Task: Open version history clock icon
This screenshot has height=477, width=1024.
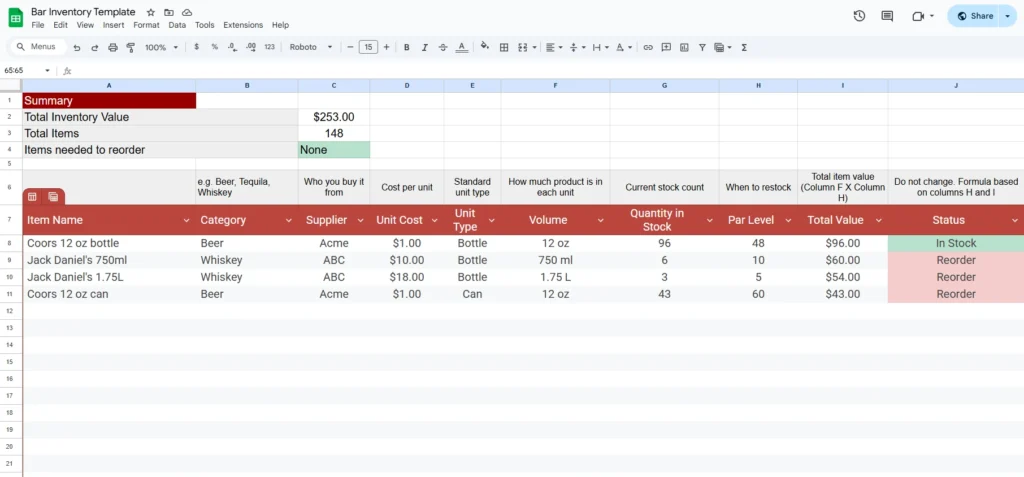Action: [x=859, y=16]
